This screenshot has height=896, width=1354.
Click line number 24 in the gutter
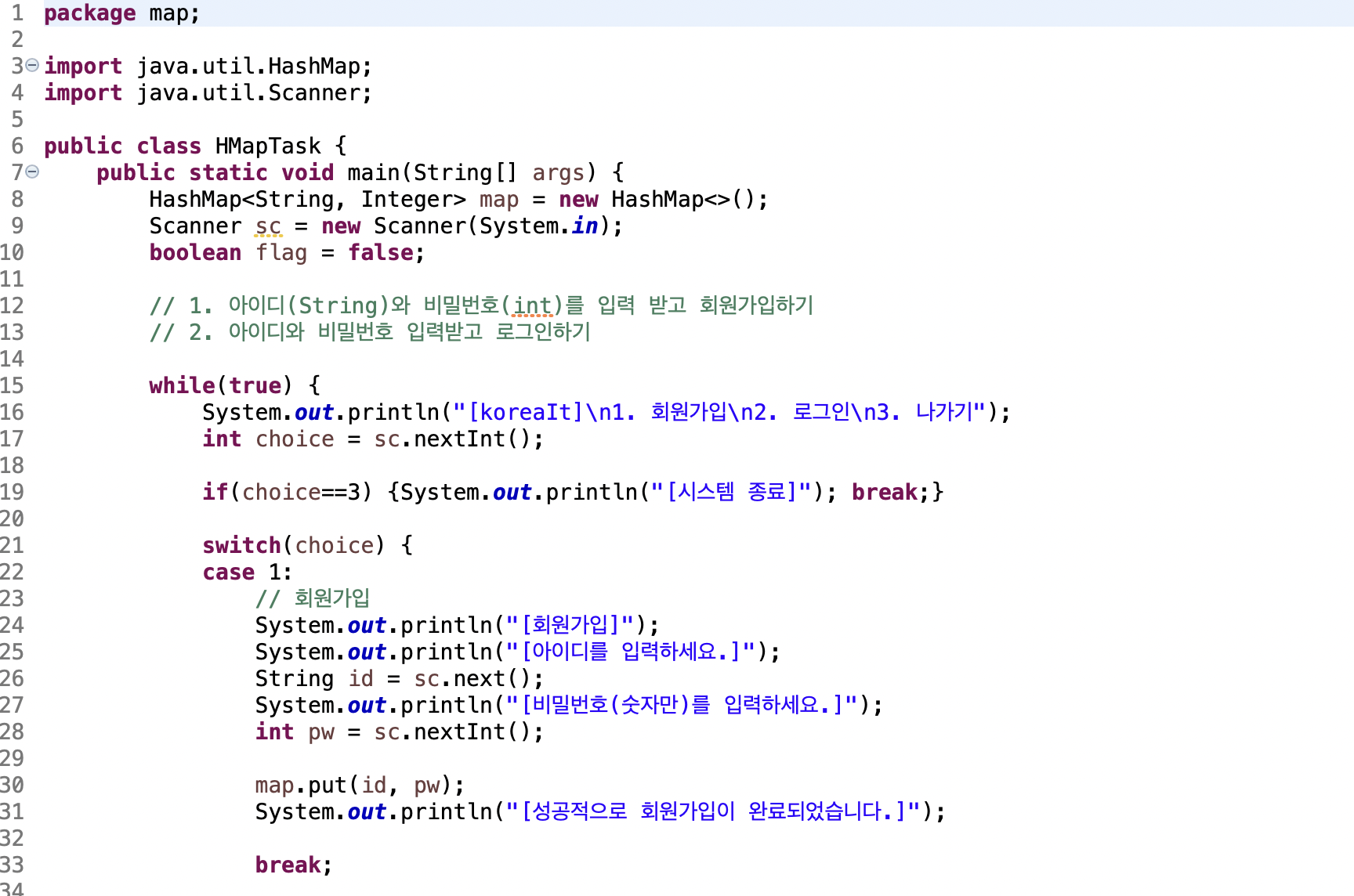pos(13,626)
